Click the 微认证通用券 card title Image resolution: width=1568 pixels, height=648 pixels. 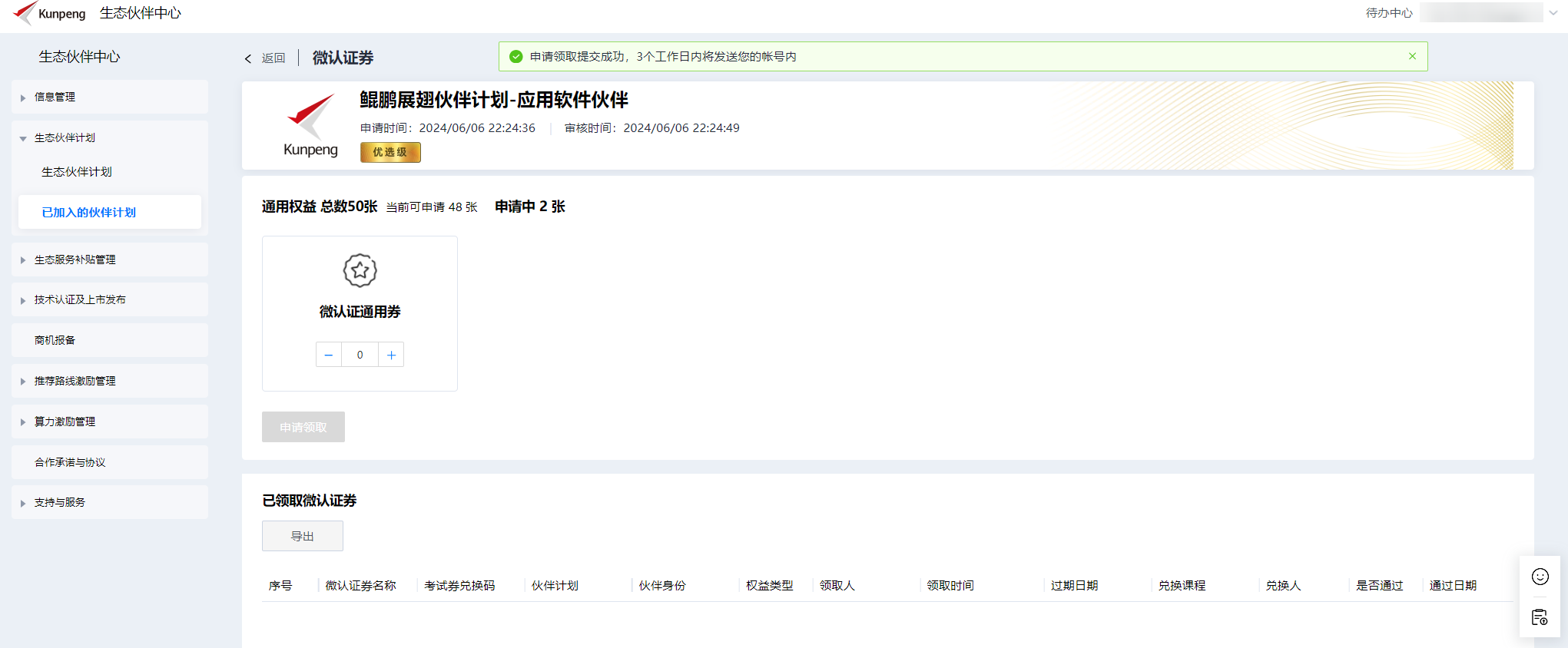point(360,312)
